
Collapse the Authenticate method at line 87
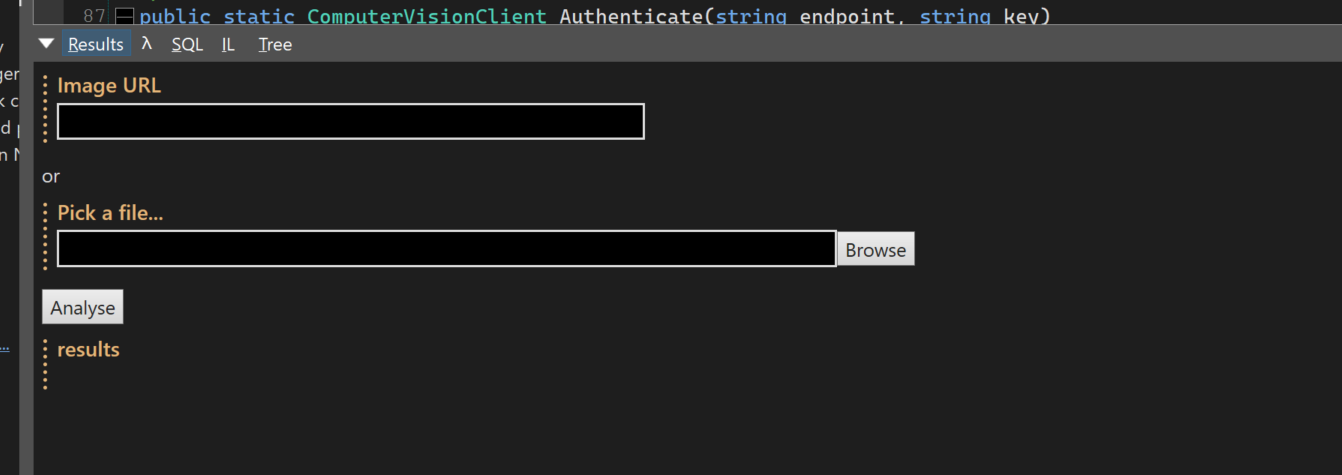[124, 16]
